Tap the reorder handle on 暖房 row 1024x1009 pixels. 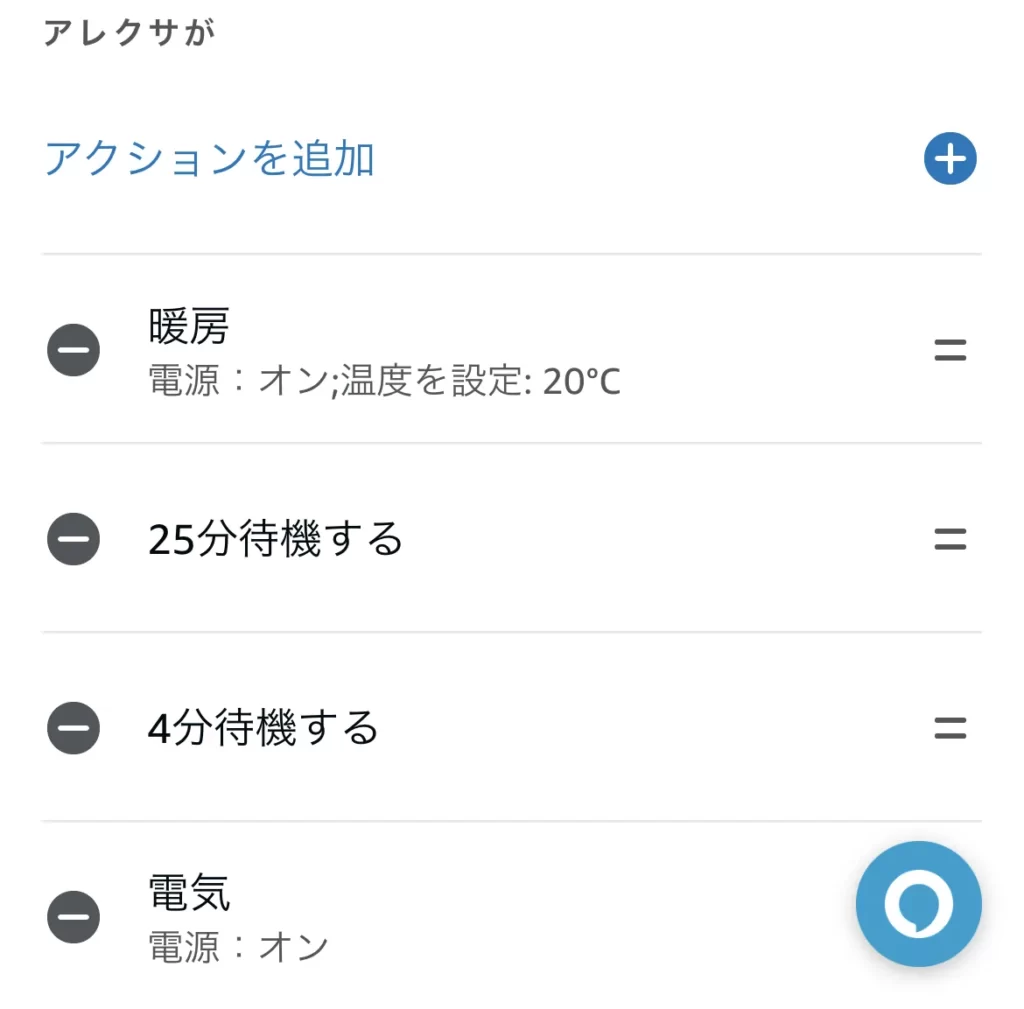(950, 351)
